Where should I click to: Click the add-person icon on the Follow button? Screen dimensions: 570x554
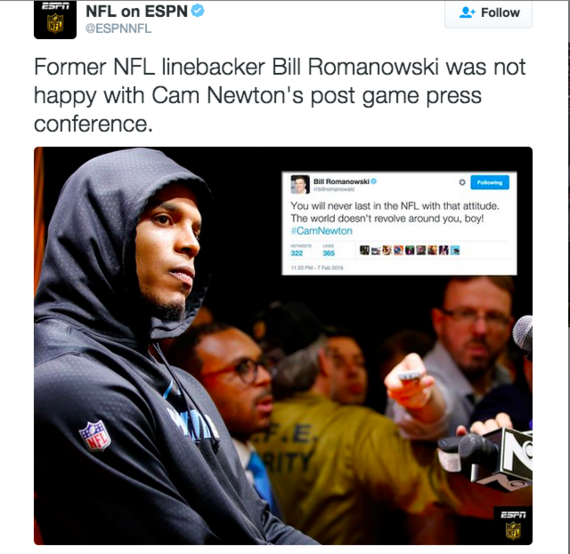pos(467,13)
